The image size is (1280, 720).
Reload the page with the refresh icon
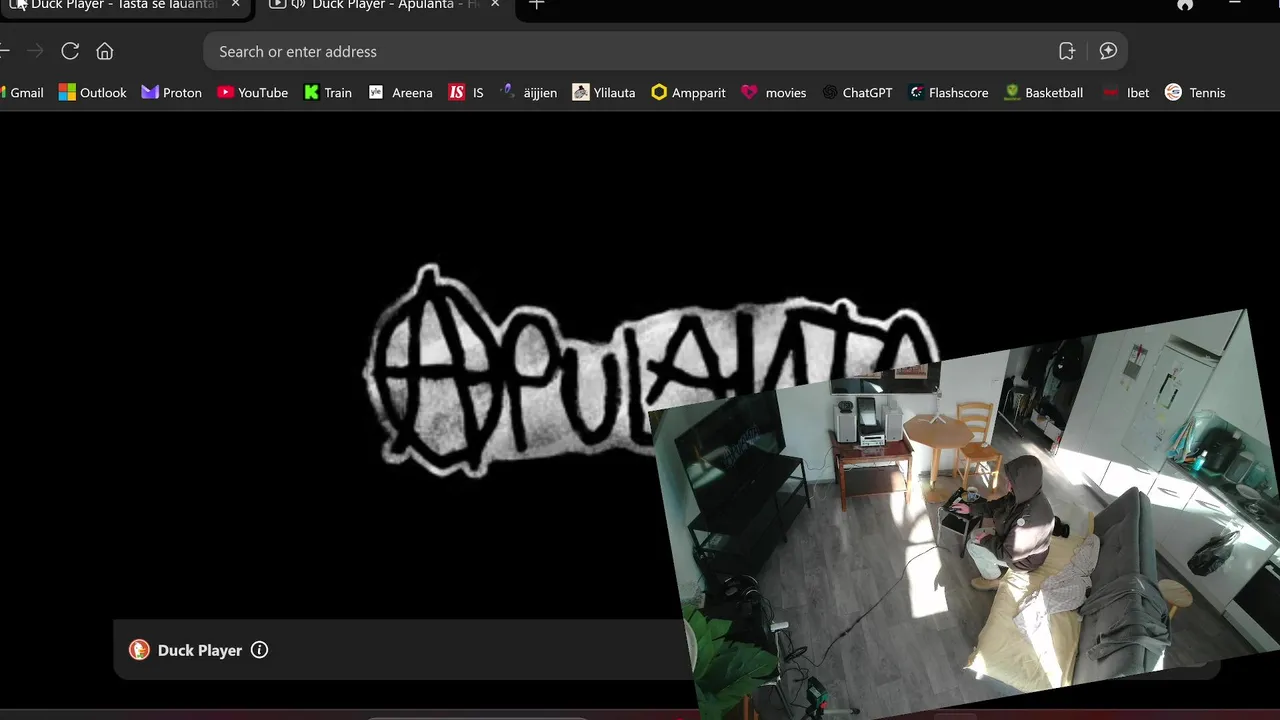pyautogui.click(x=70, y=51)
